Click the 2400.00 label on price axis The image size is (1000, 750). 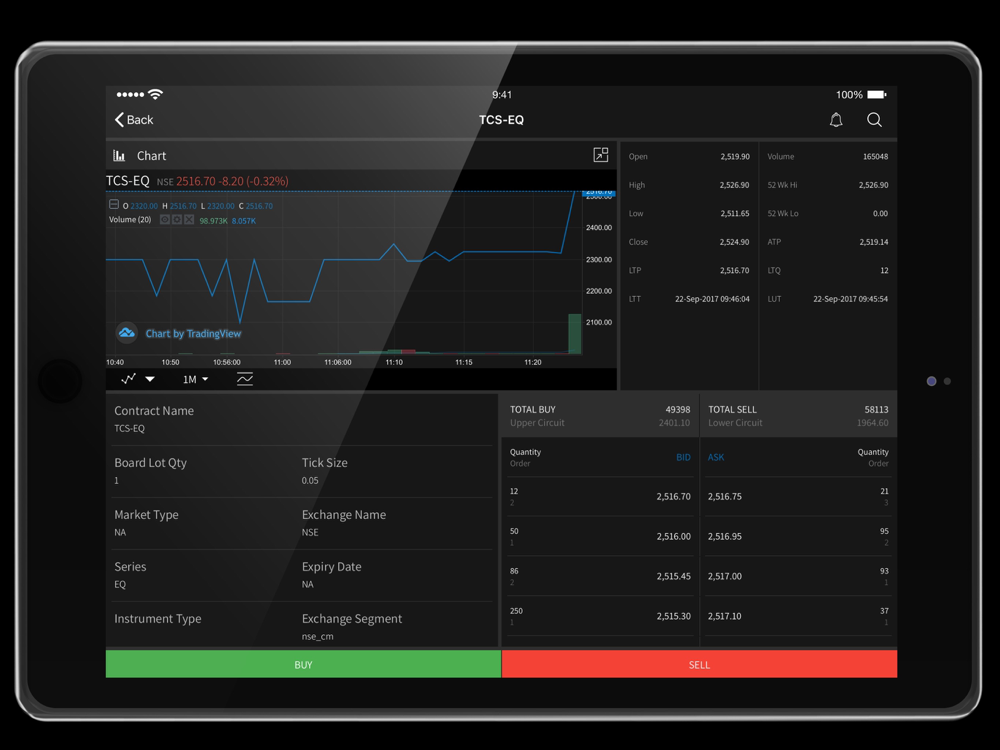[x=599, y=228]
